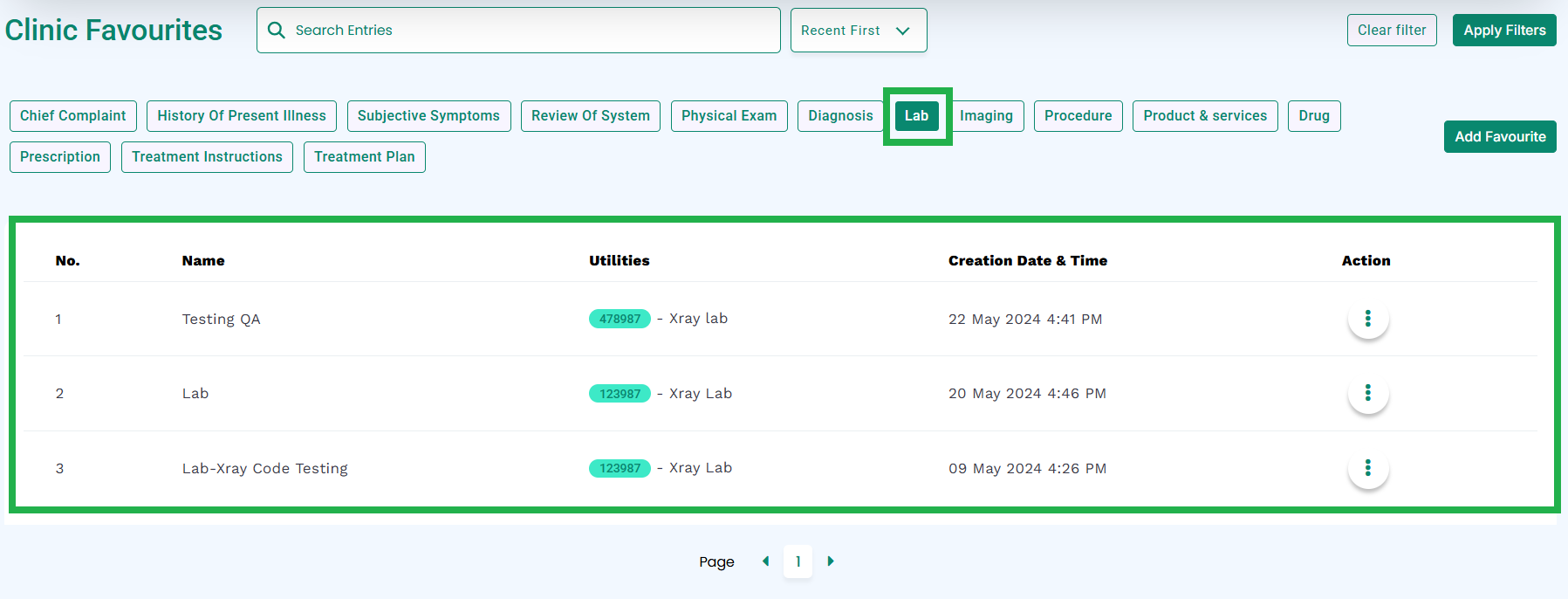Viewport: 1568px width, 599px height.
Task: Select Review Of System filter
Action: 591,116
